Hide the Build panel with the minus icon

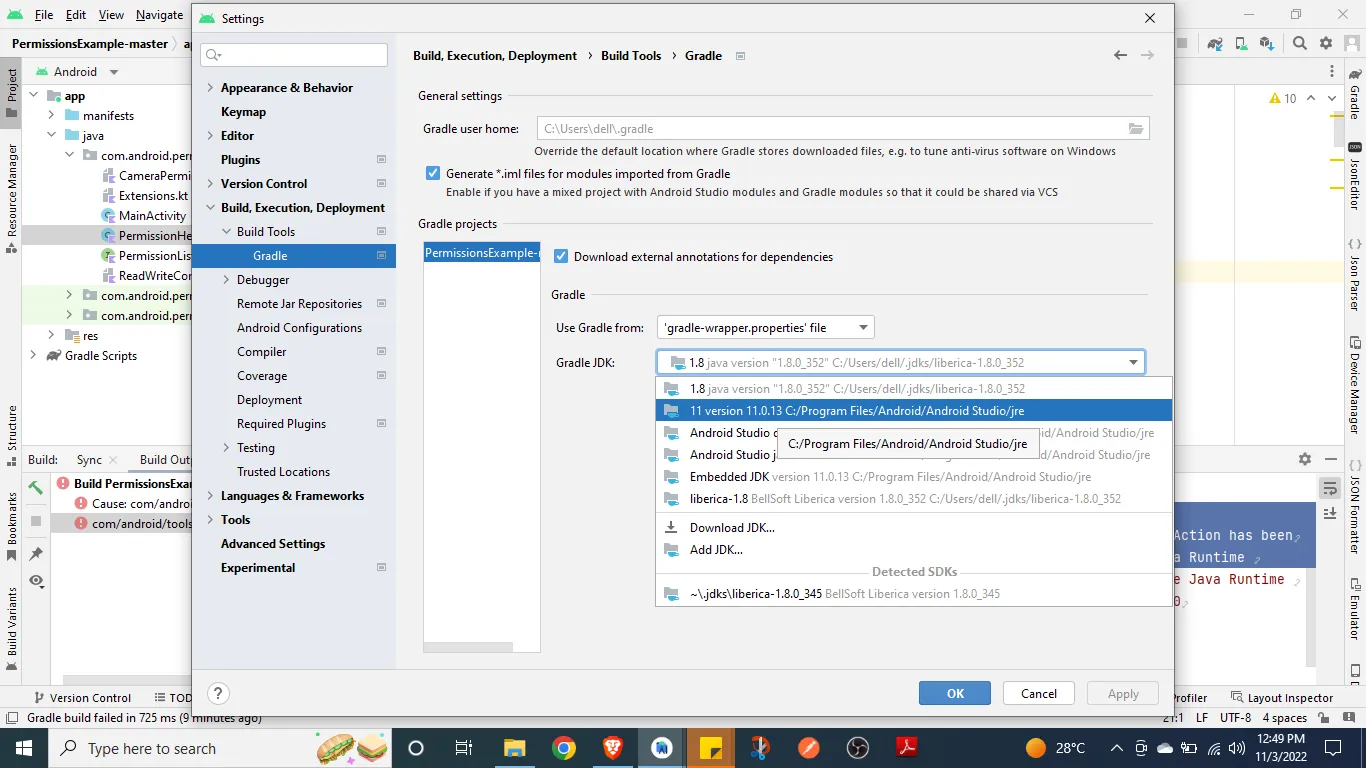click(x=1331, y=459)
